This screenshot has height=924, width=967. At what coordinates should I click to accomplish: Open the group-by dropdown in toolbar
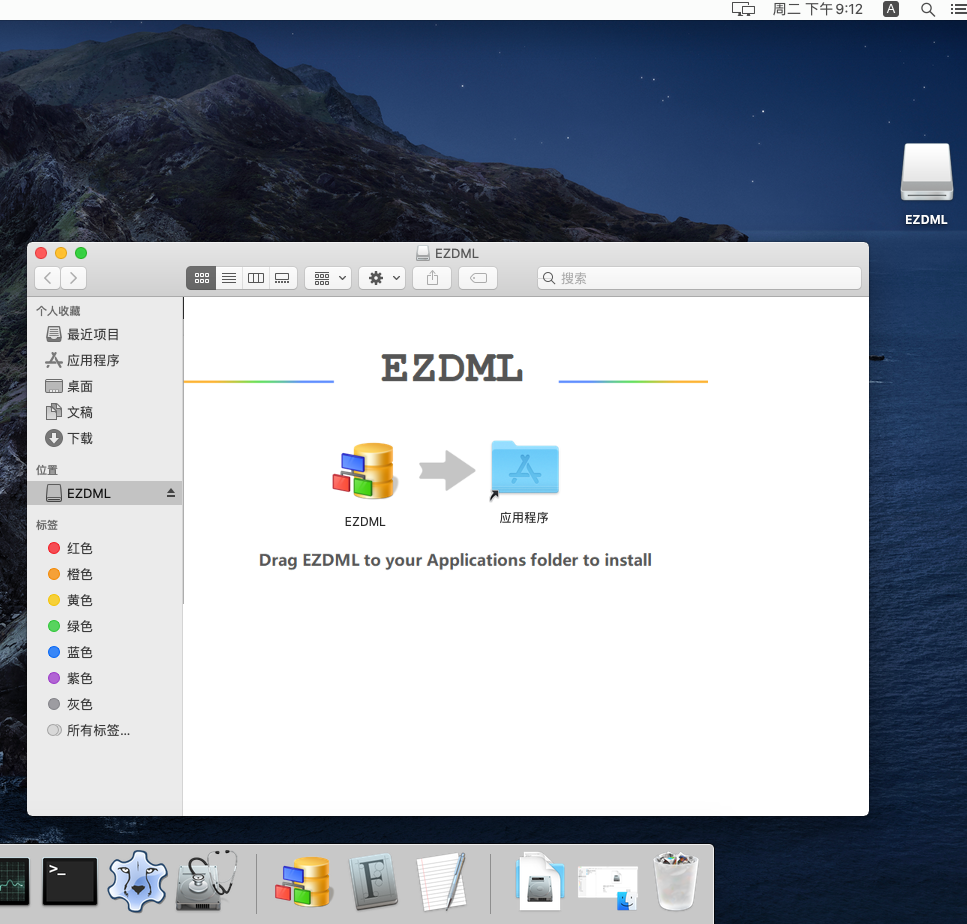tap(328, 278)
